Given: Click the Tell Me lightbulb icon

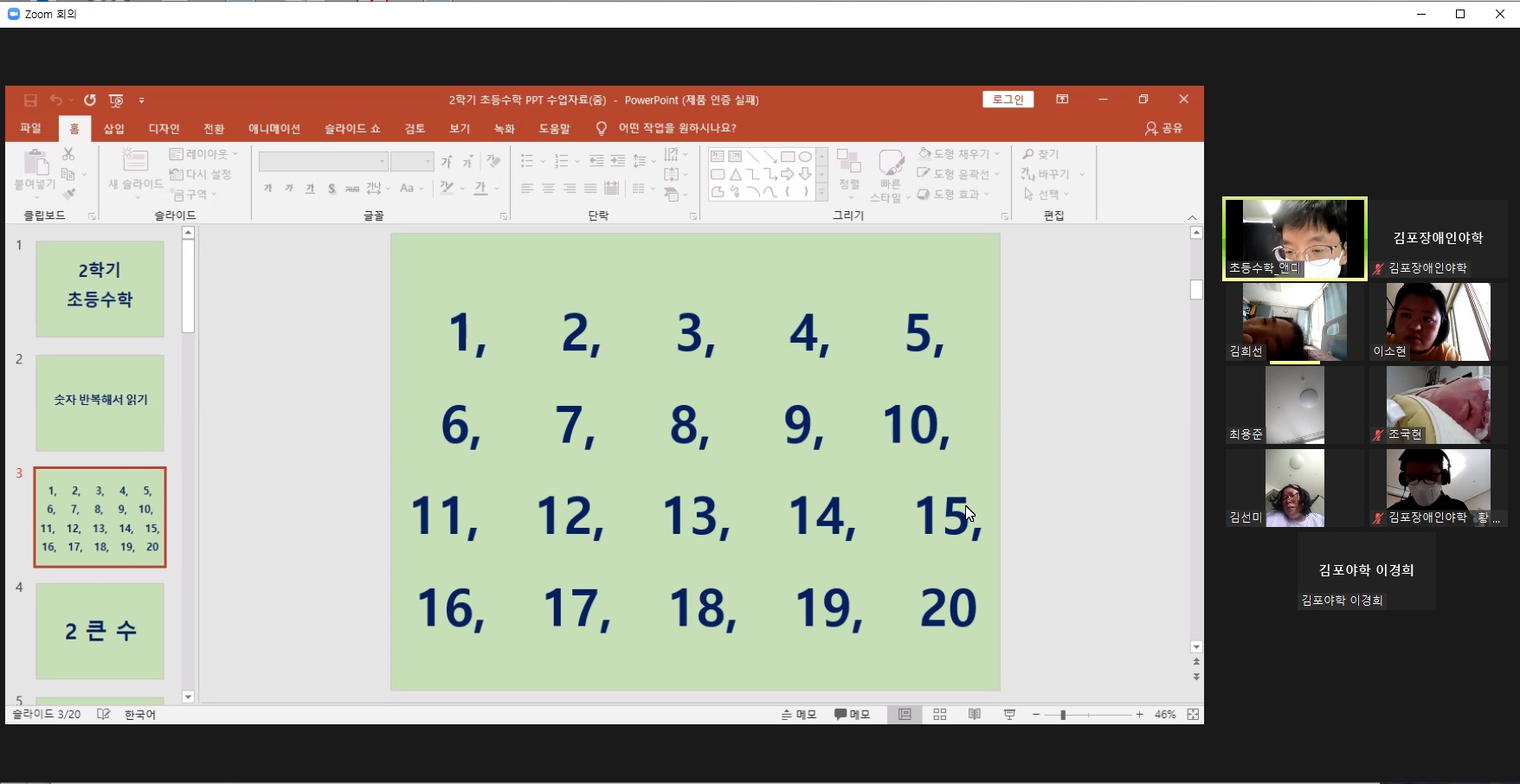Looking at the screenshot, I should pos(601,128).
